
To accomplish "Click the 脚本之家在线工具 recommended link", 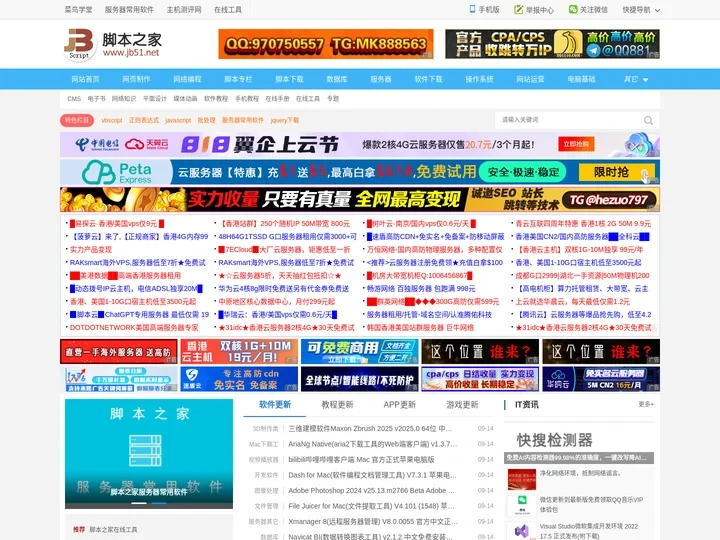I will [113, 529].
